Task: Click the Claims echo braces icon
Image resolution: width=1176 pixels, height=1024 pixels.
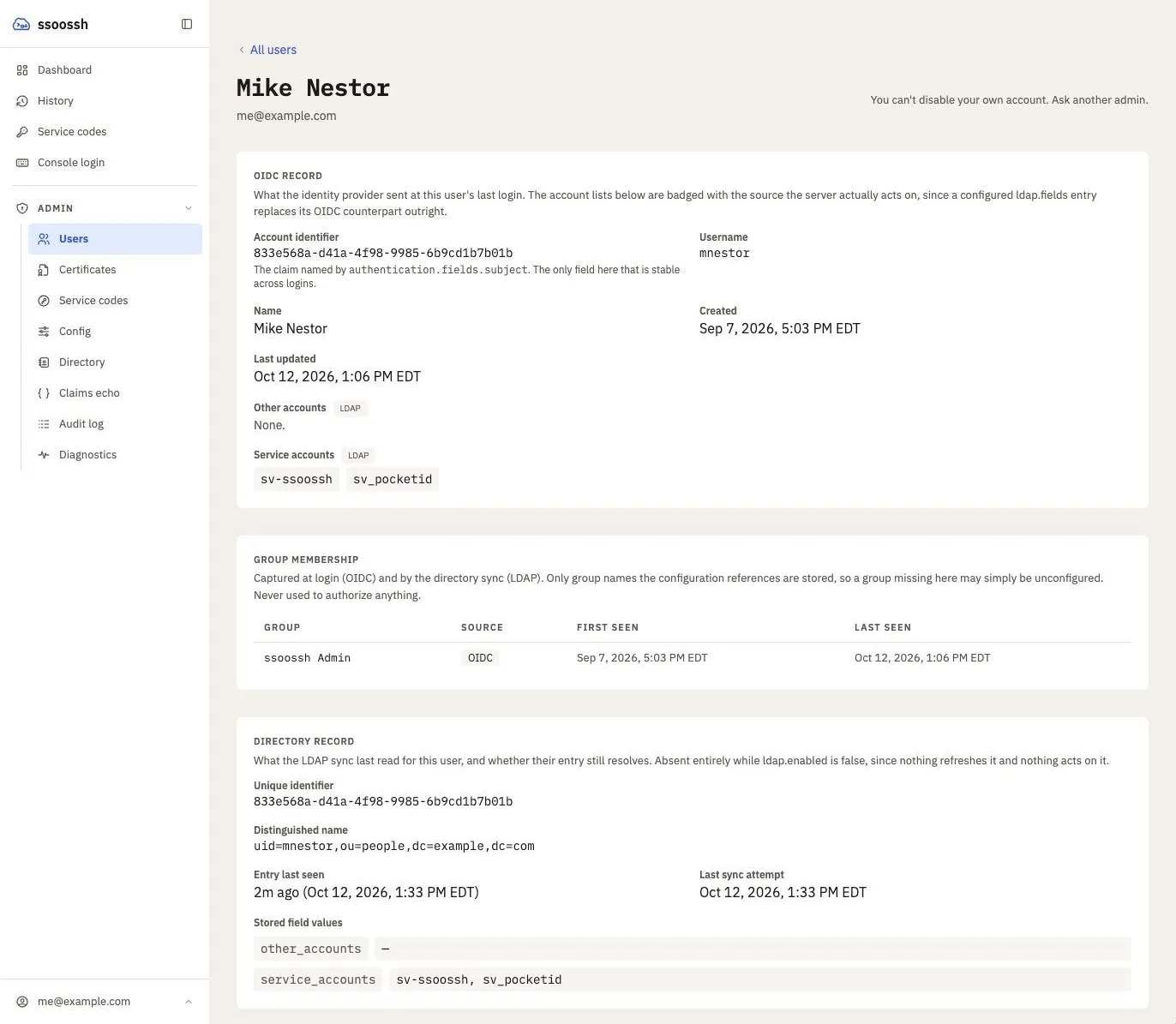Action: pos(44,393)
